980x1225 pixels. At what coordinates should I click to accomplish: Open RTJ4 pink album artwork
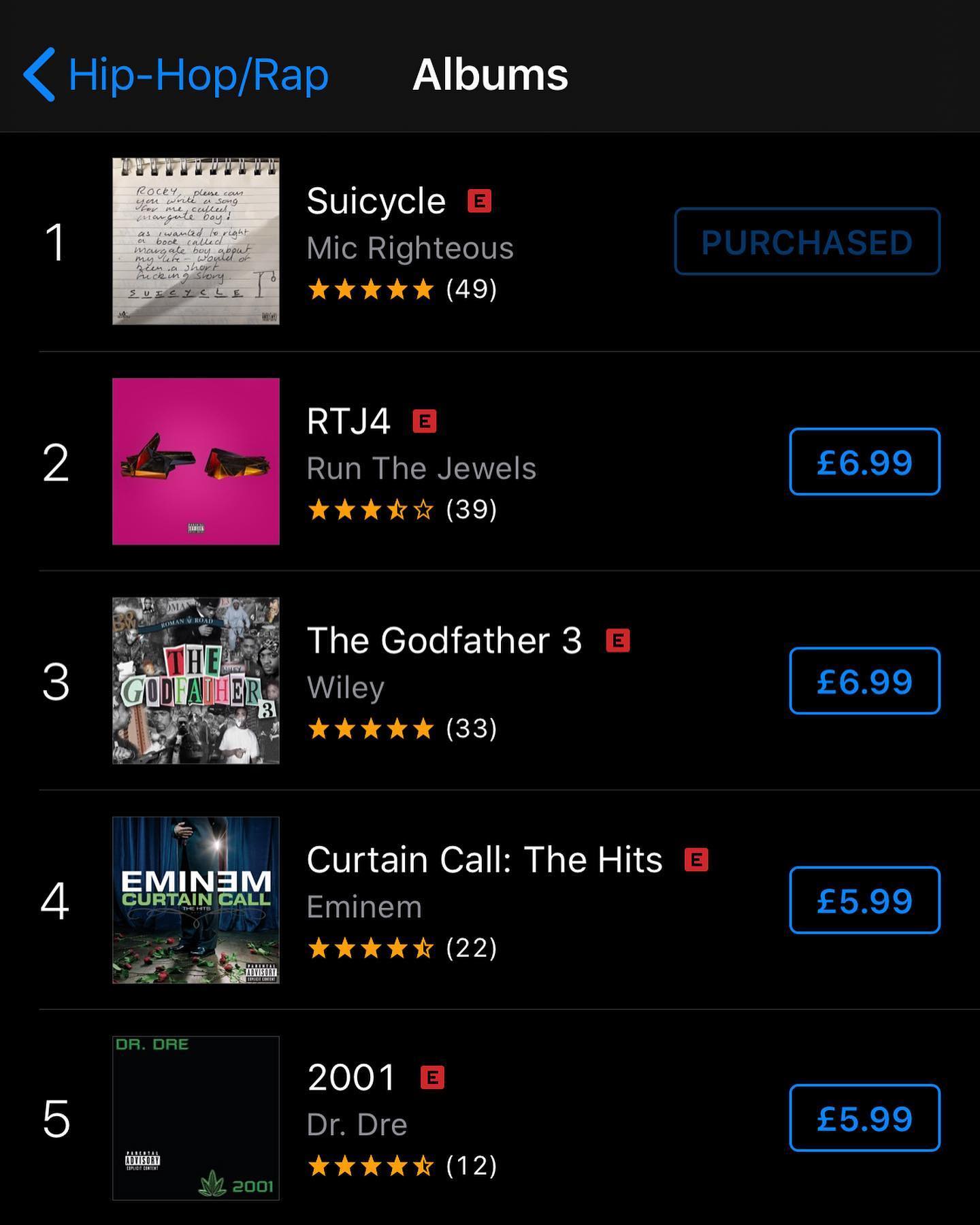tap(196, 461)
